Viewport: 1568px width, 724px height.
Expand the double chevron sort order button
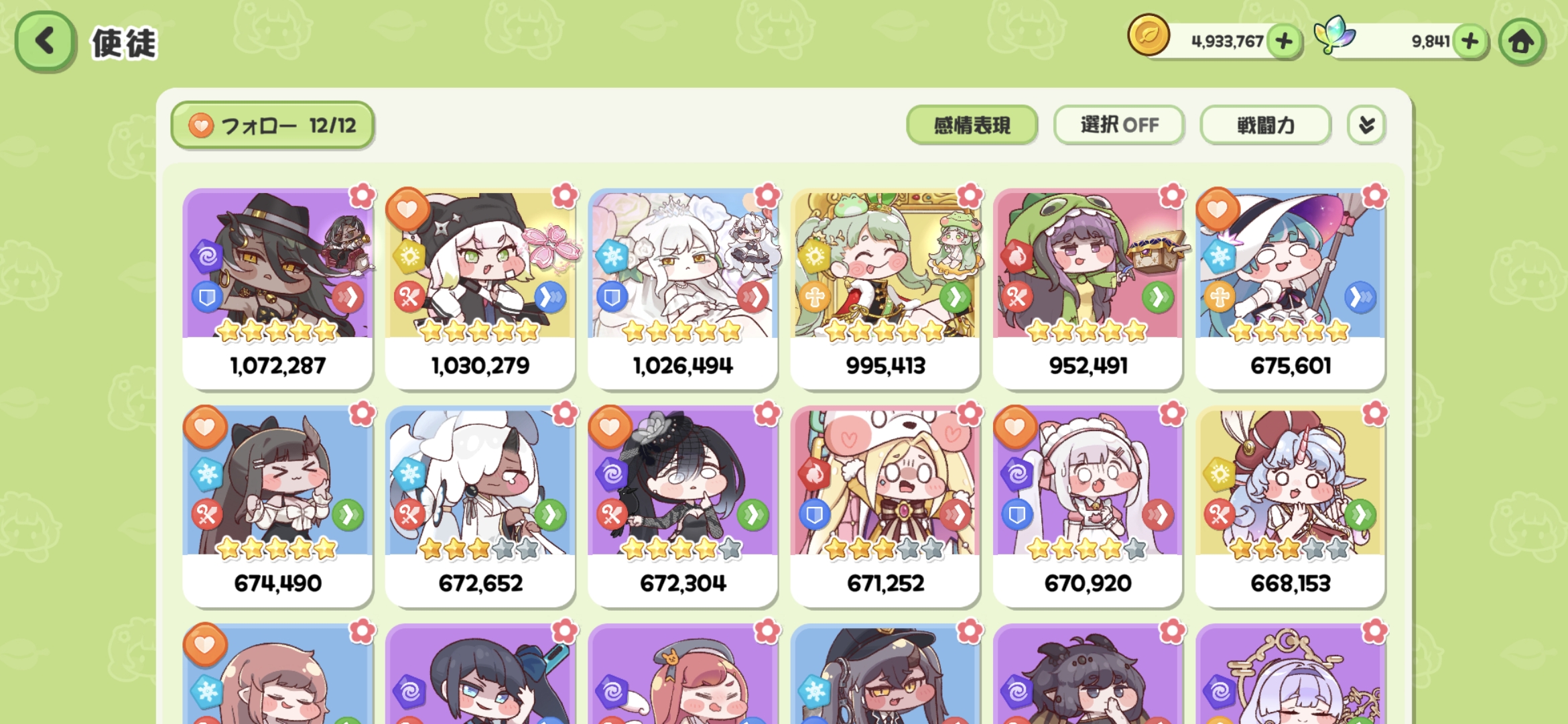[1366, 125]
